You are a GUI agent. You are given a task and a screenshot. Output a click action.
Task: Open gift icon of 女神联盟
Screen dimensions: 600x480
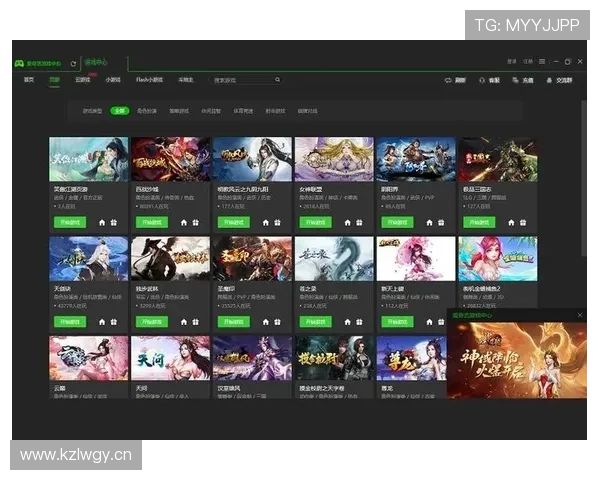coord(359,222)
